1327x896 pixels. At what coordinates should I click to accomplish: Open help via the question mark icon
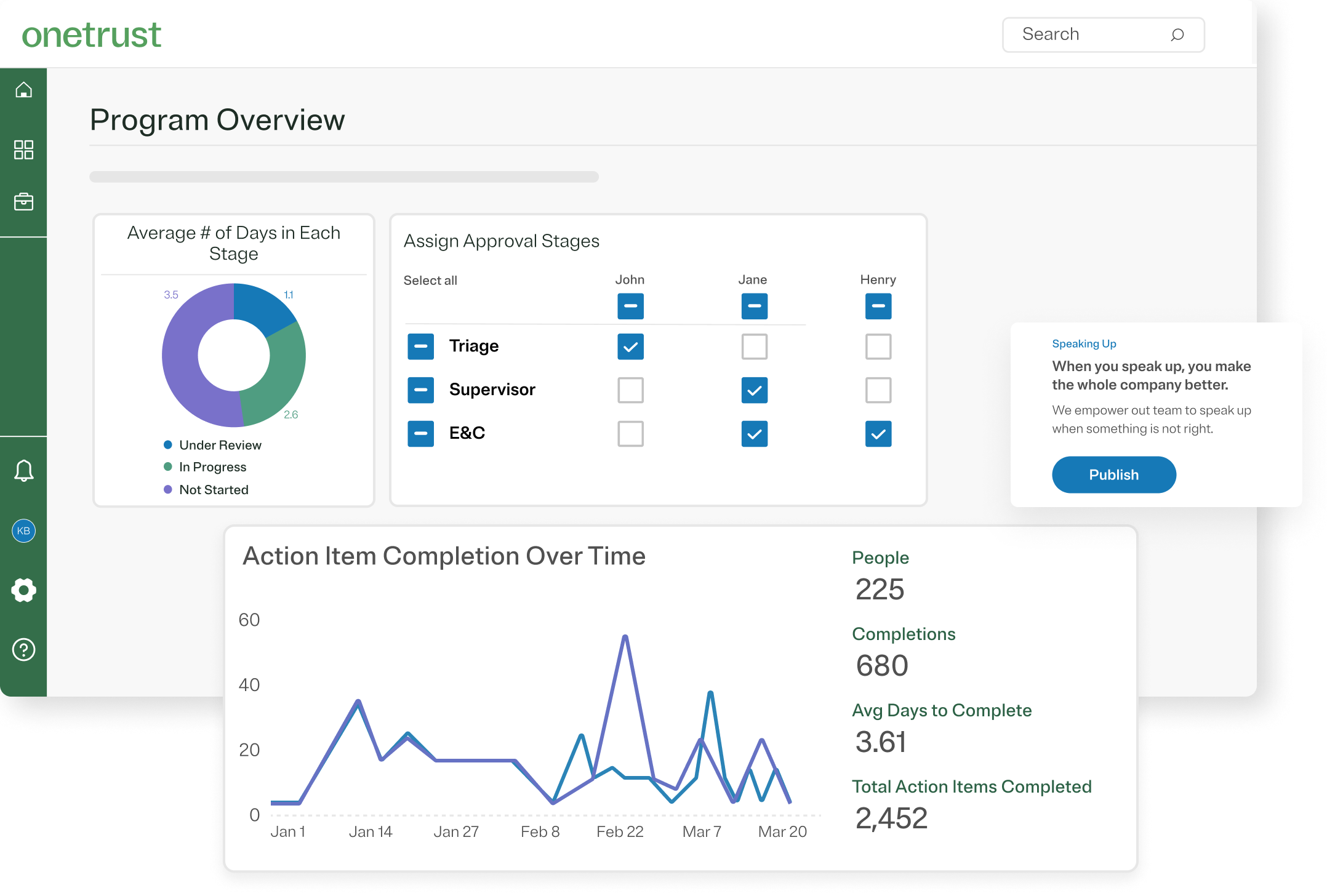pos(23,649)
